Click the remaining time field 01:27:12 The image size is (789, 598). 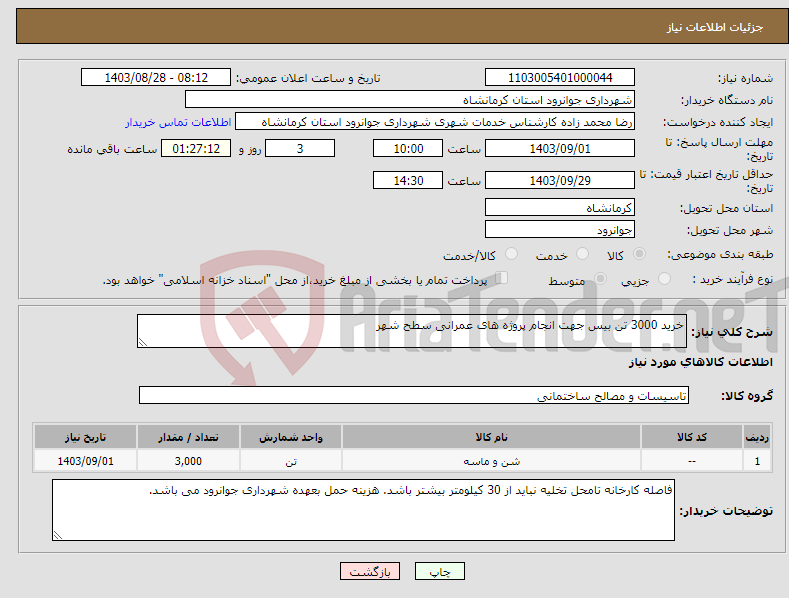[196, 148]
